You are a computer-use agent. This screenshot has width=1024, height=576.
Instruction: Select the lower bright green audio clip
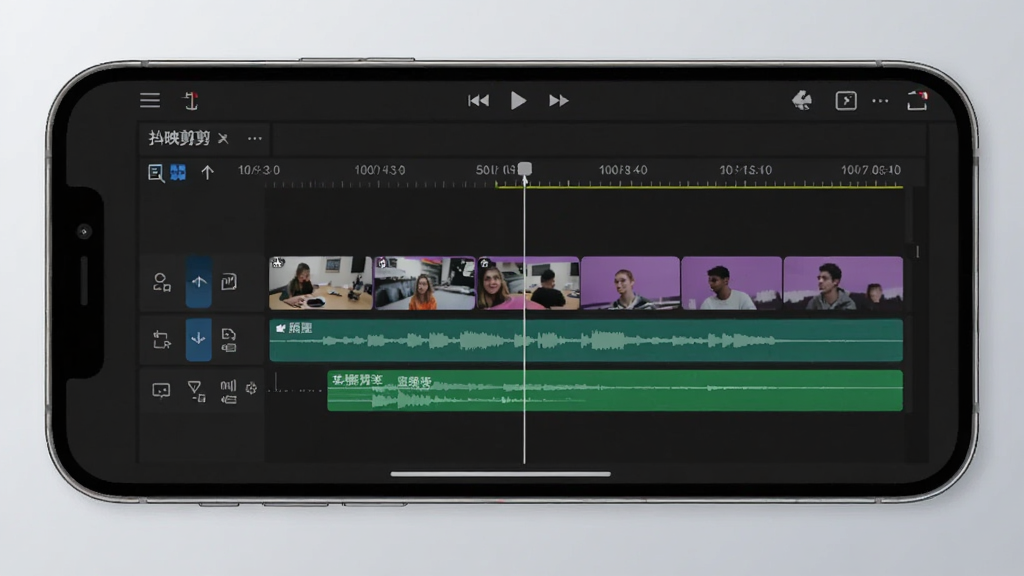(x=615, y=391)
